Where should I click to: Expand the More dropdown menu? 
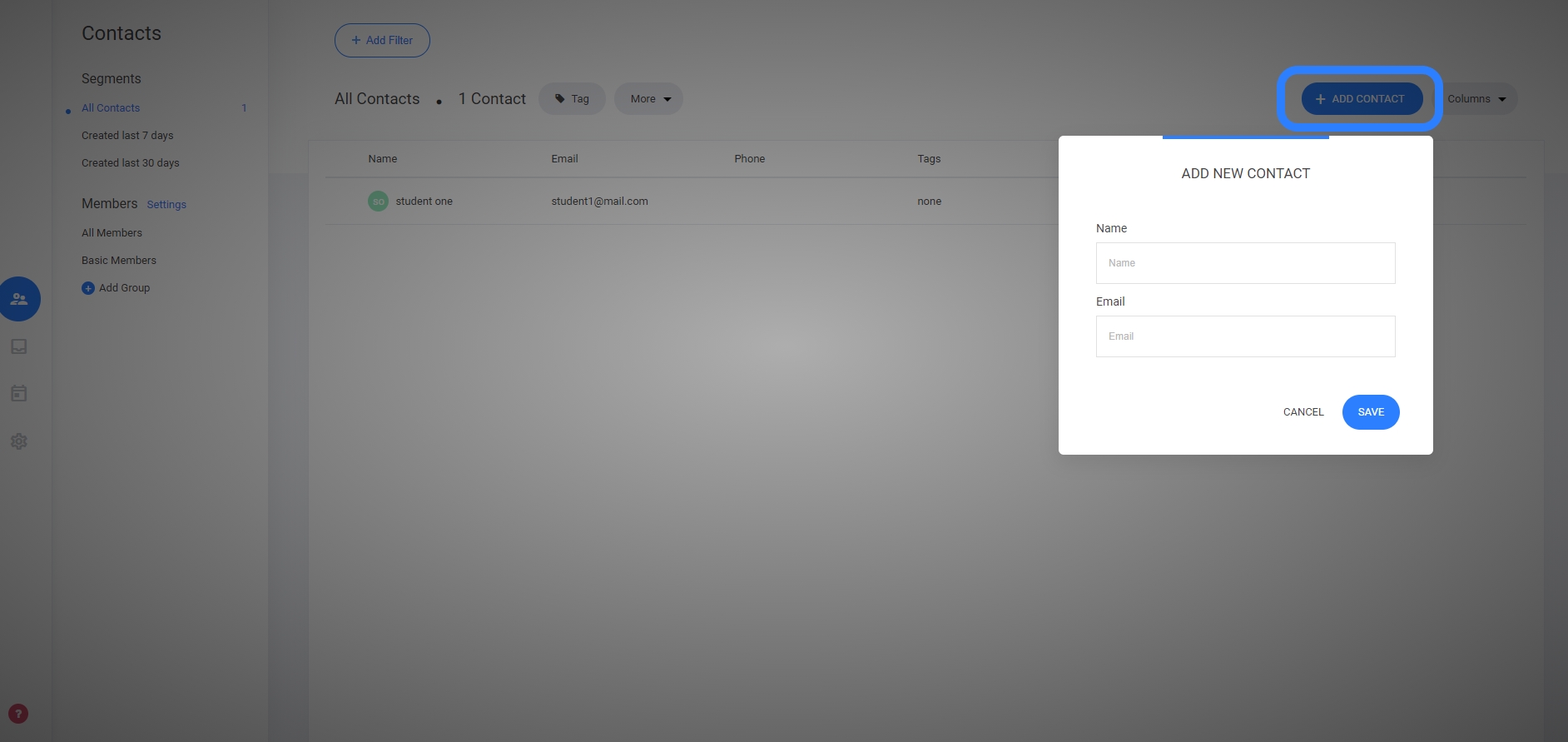click(x=648, y=99)
